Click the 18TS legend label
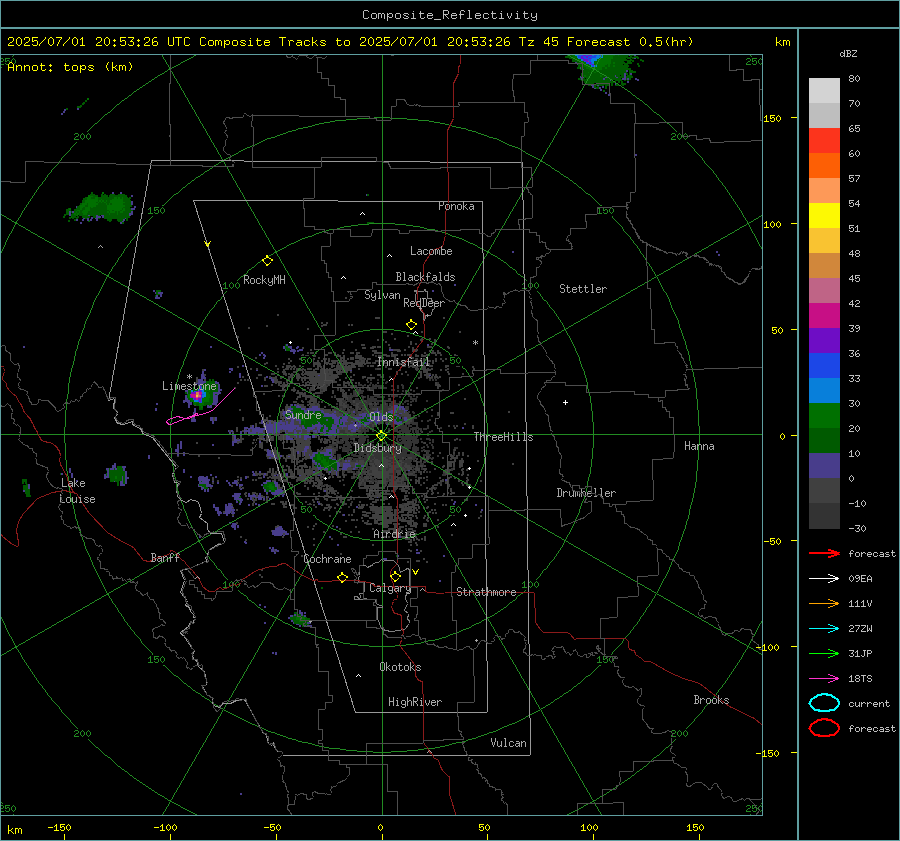Screen dimensions: 900x841 click(x=860, y=679)
